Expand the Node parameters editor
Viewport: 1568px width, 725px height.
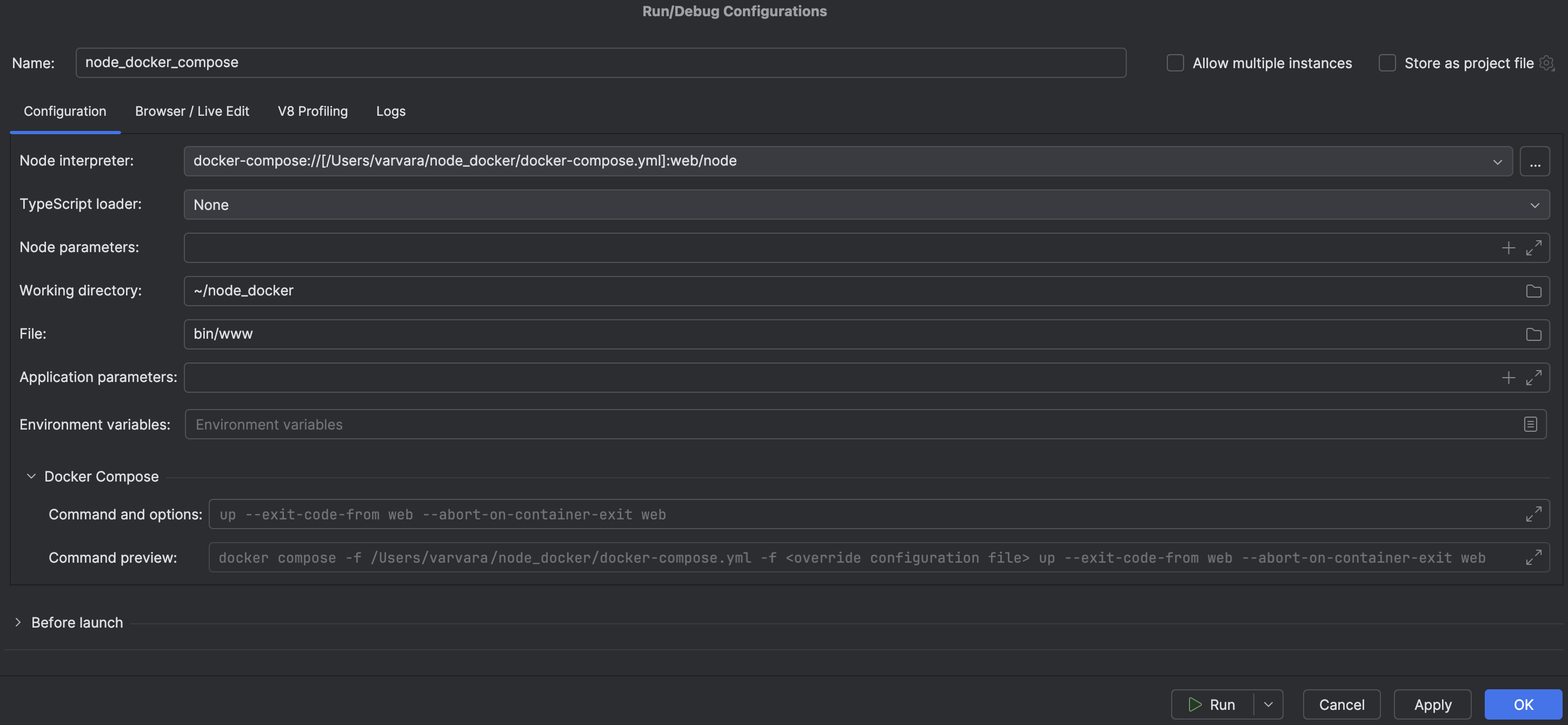click(x=1535, y=247)
